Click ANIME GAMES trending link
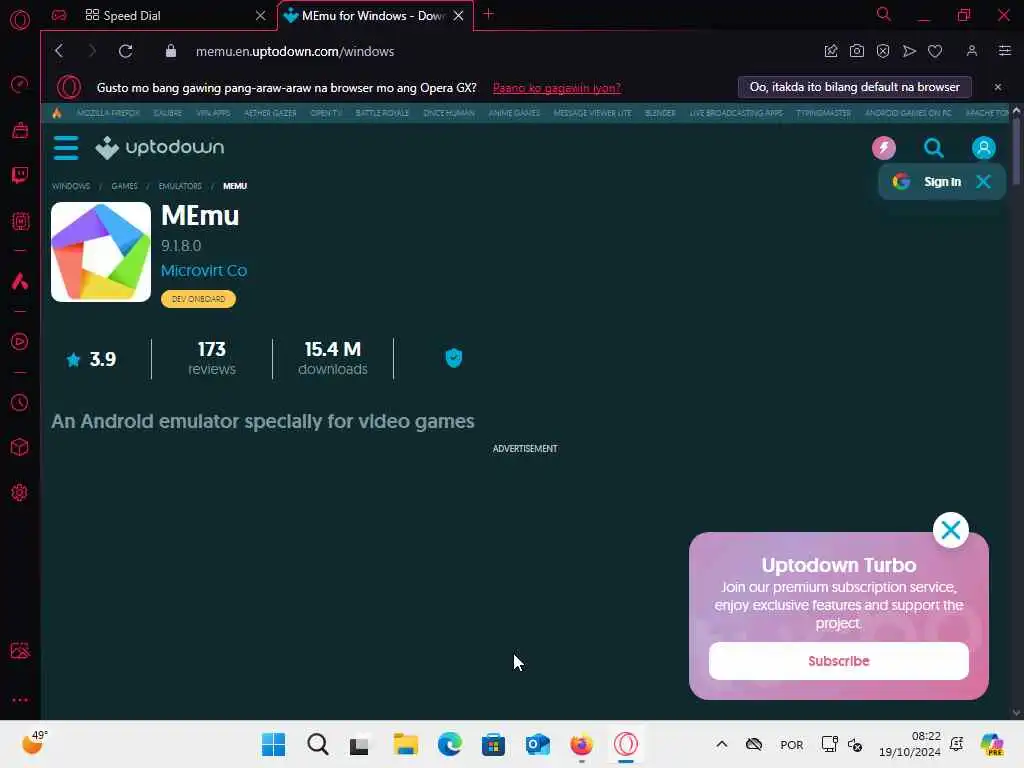Screen dimensions: 1024x768 (515, 113)
